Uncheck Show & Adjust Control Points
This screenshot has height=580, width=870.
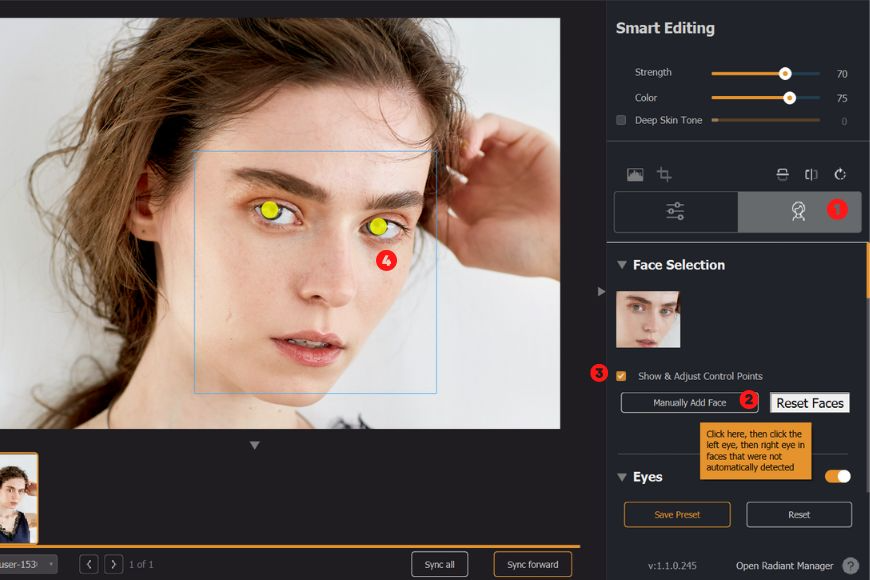(x=621, y=376)
